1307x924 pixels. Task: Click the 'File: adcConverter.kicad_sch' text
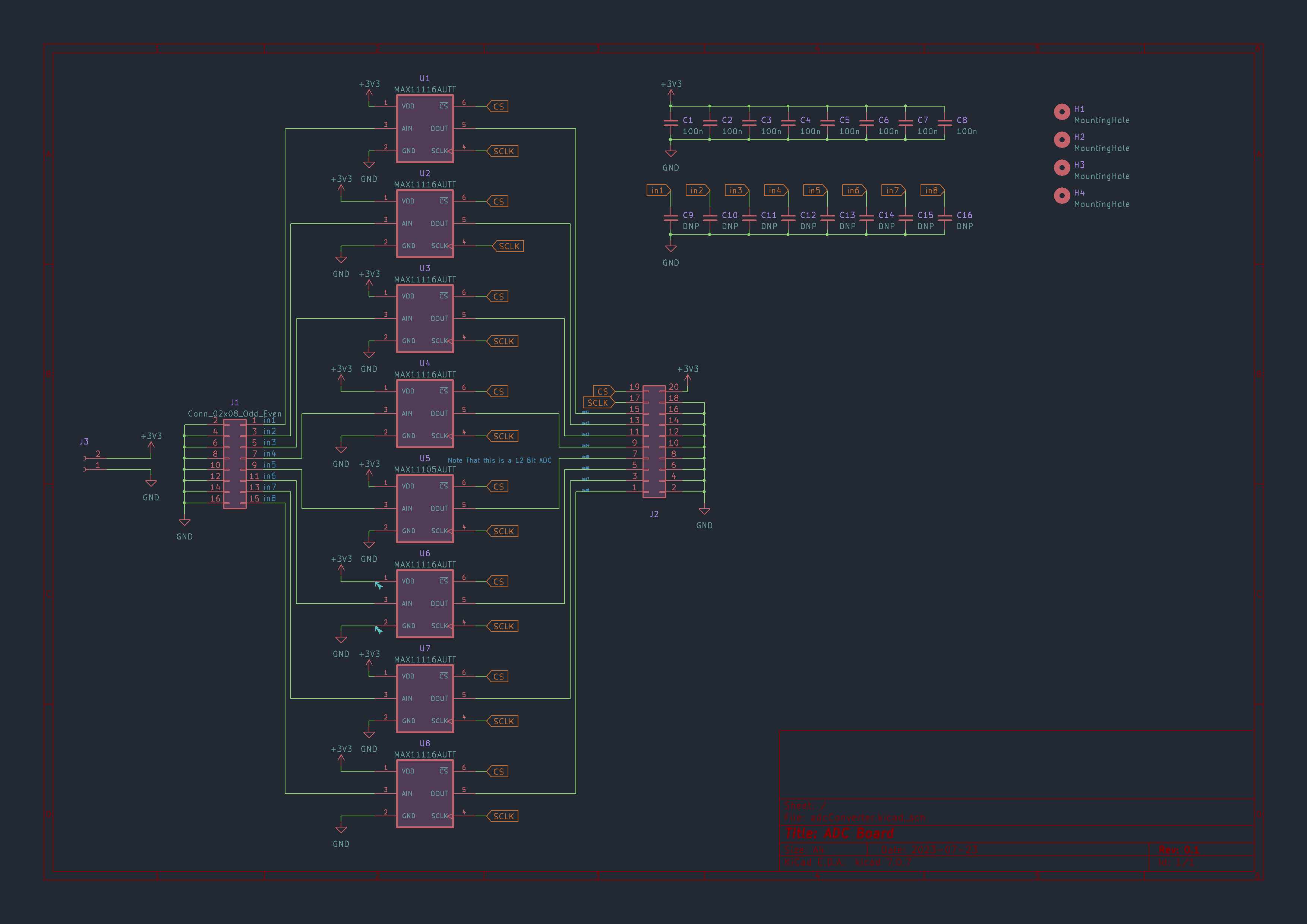point(855,817)
